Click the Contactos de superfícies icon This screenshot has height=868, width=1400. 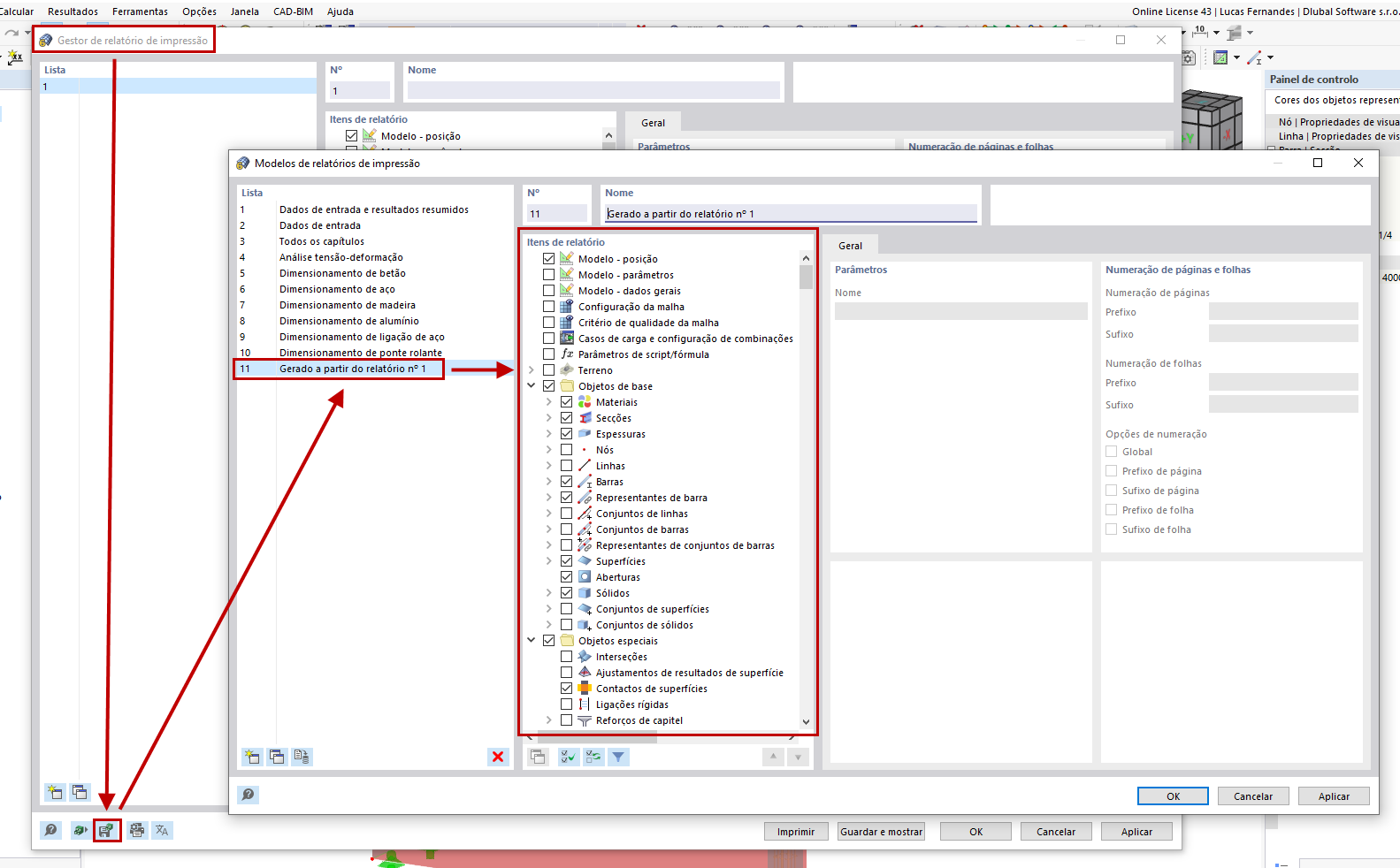(585, 689)
